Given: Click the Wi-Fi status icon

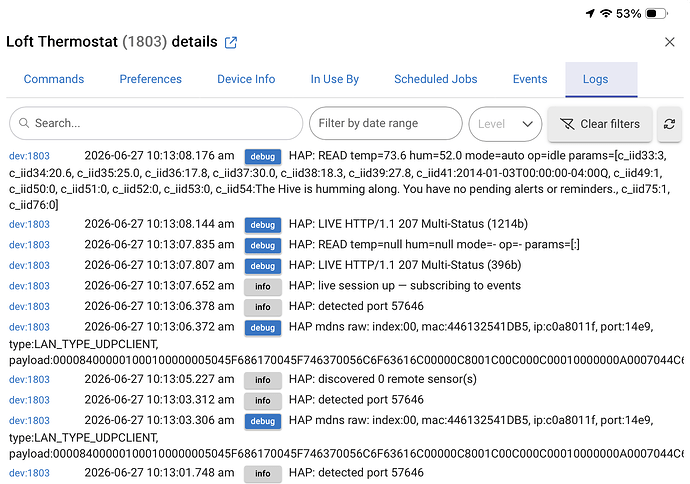Looking at the screenshot, I should coord(606,14).
